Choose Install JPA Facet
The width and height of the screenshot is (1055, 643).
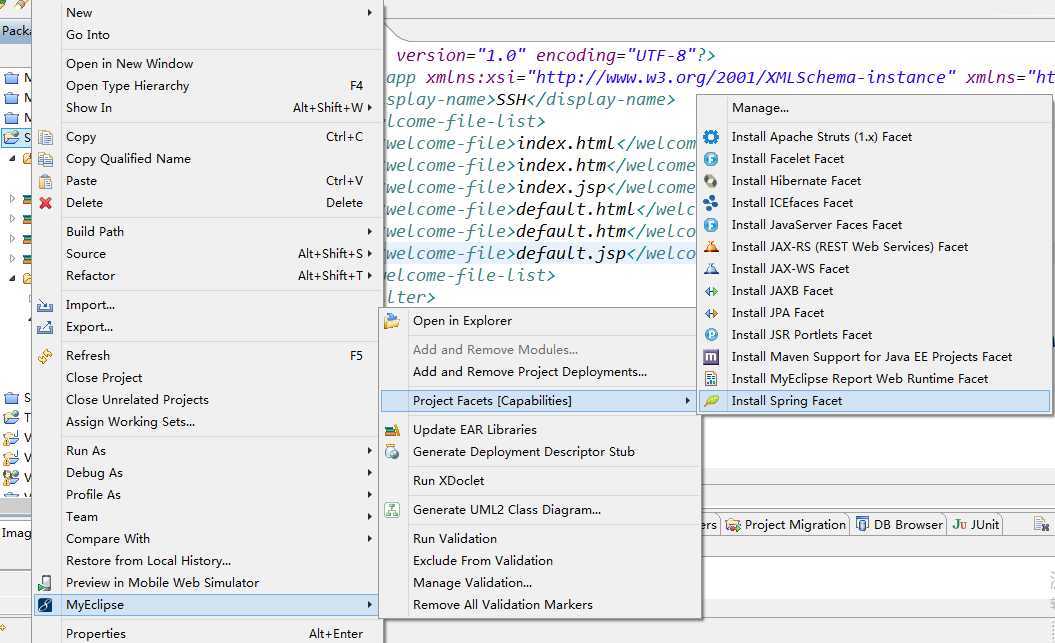777,313
